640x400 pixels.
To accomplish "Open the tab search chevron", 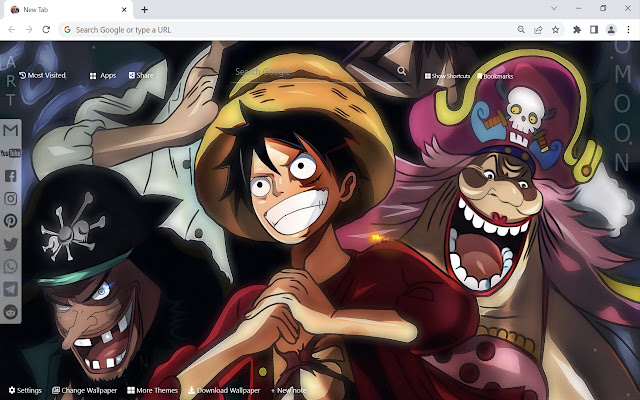I will tap(554, 8).
